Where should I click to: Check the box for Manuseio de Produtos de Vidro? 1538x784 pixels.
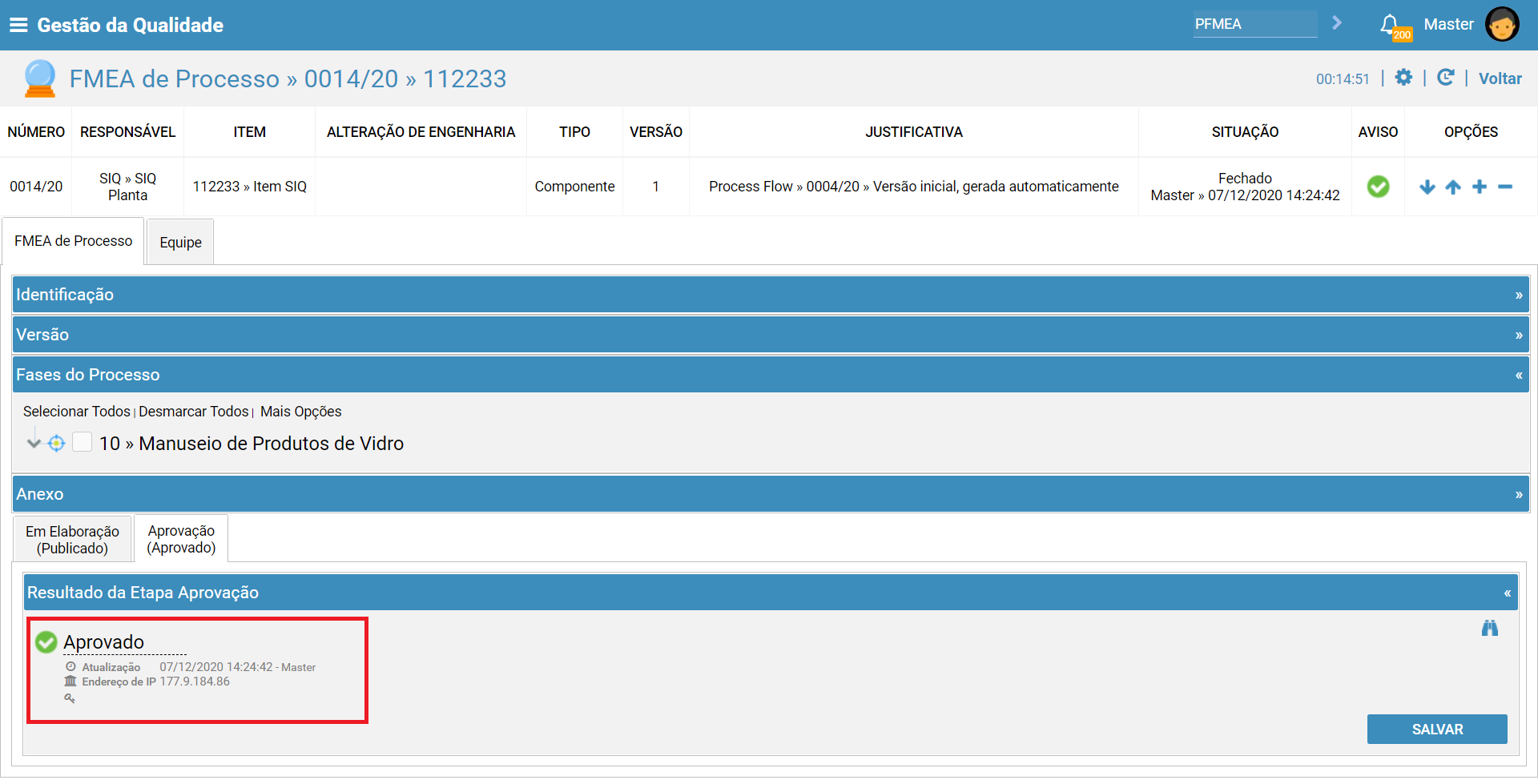tap(82, 441)
